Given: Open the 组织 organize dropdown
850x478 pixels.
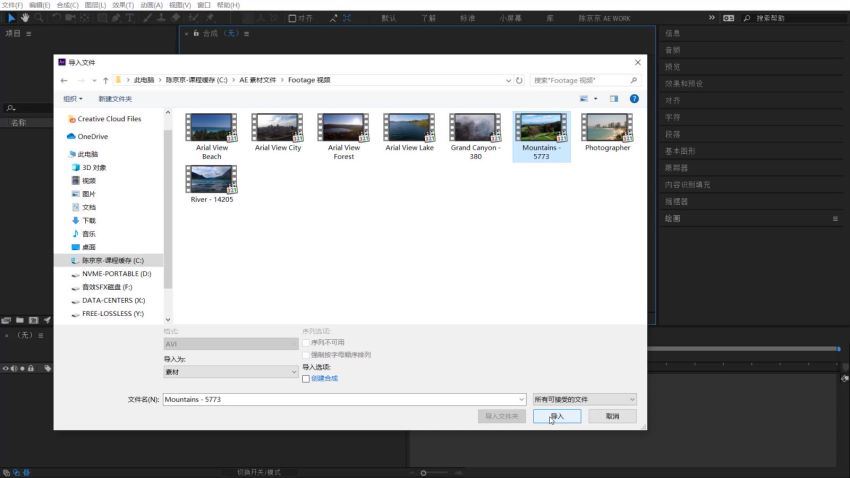Looking at the screenshot, I should point(73,99).
